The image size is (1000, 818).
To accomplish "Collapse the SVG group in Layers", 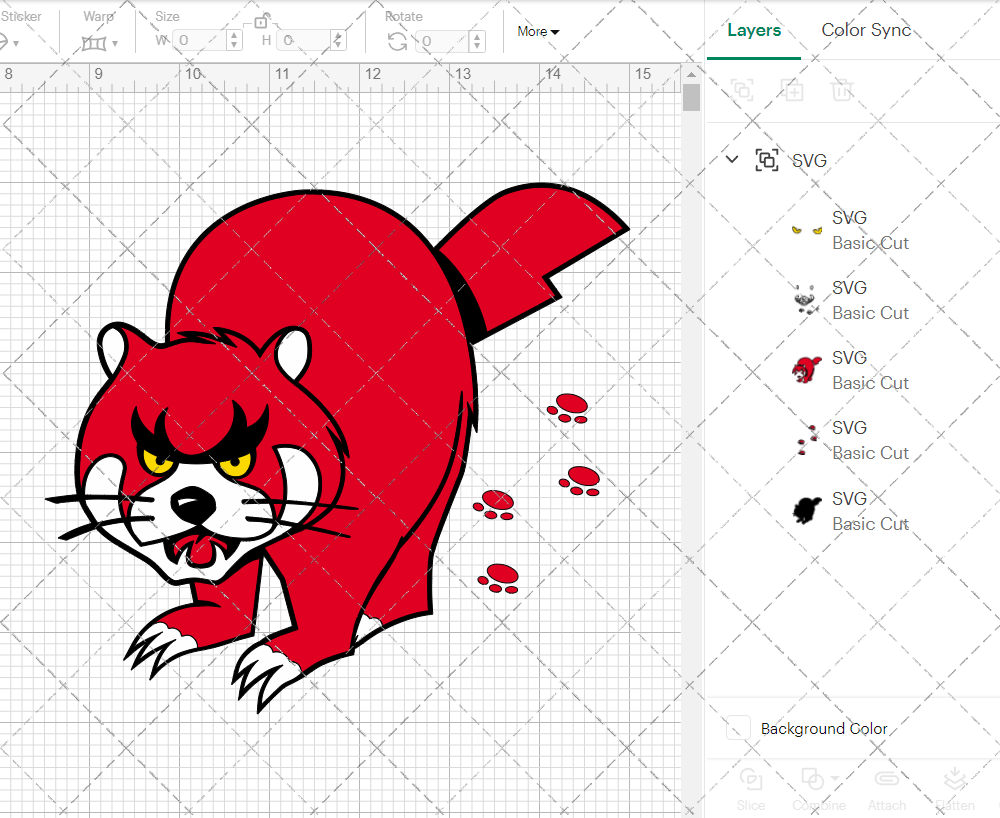I will pyautogui.click(x=732, y=160).
